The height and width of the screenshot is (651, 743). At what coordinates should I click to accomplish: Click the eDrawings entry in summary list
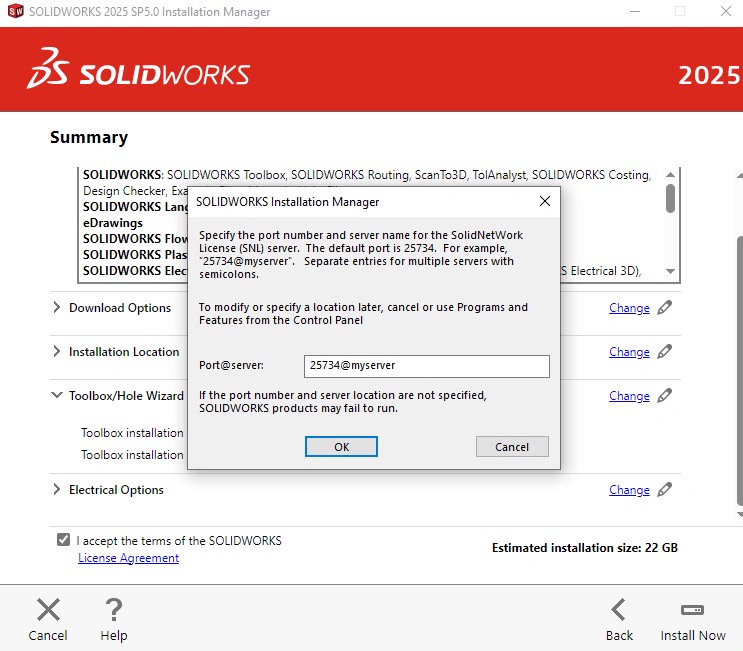tap(113, 223)
